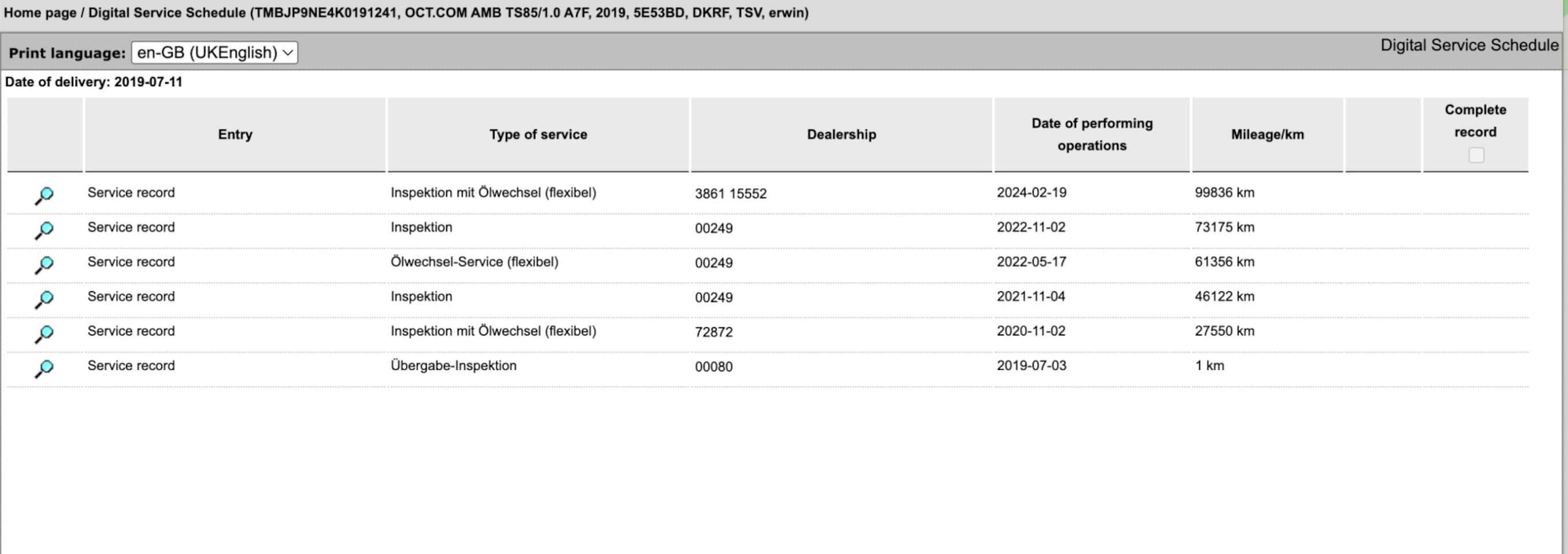Select the Übergabe-Inspektion service type text

(x=453, y=365)
